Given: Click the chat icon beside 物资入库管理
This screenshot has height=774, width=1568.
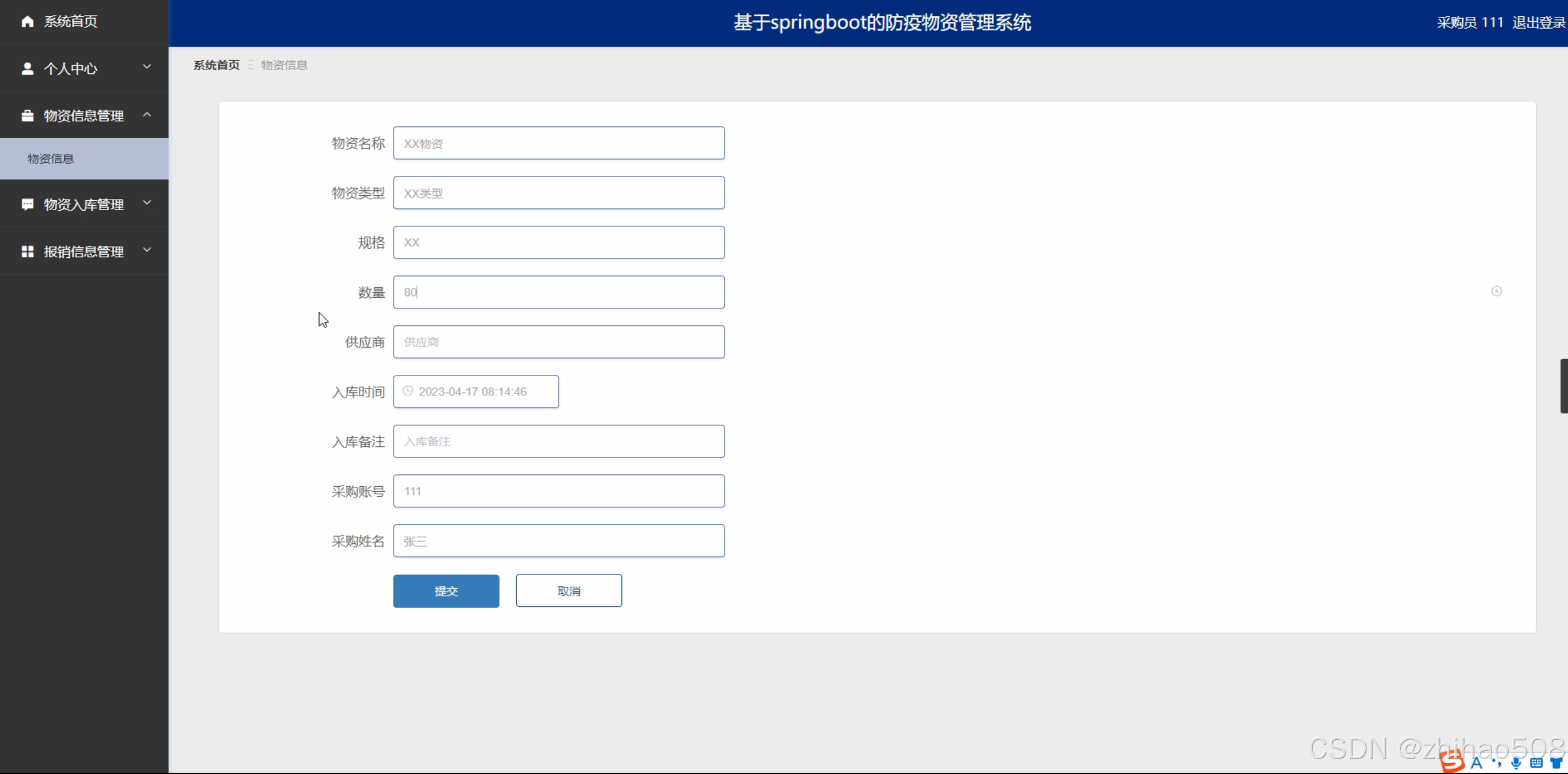Looking at the screenshot, I should point(27,205).
